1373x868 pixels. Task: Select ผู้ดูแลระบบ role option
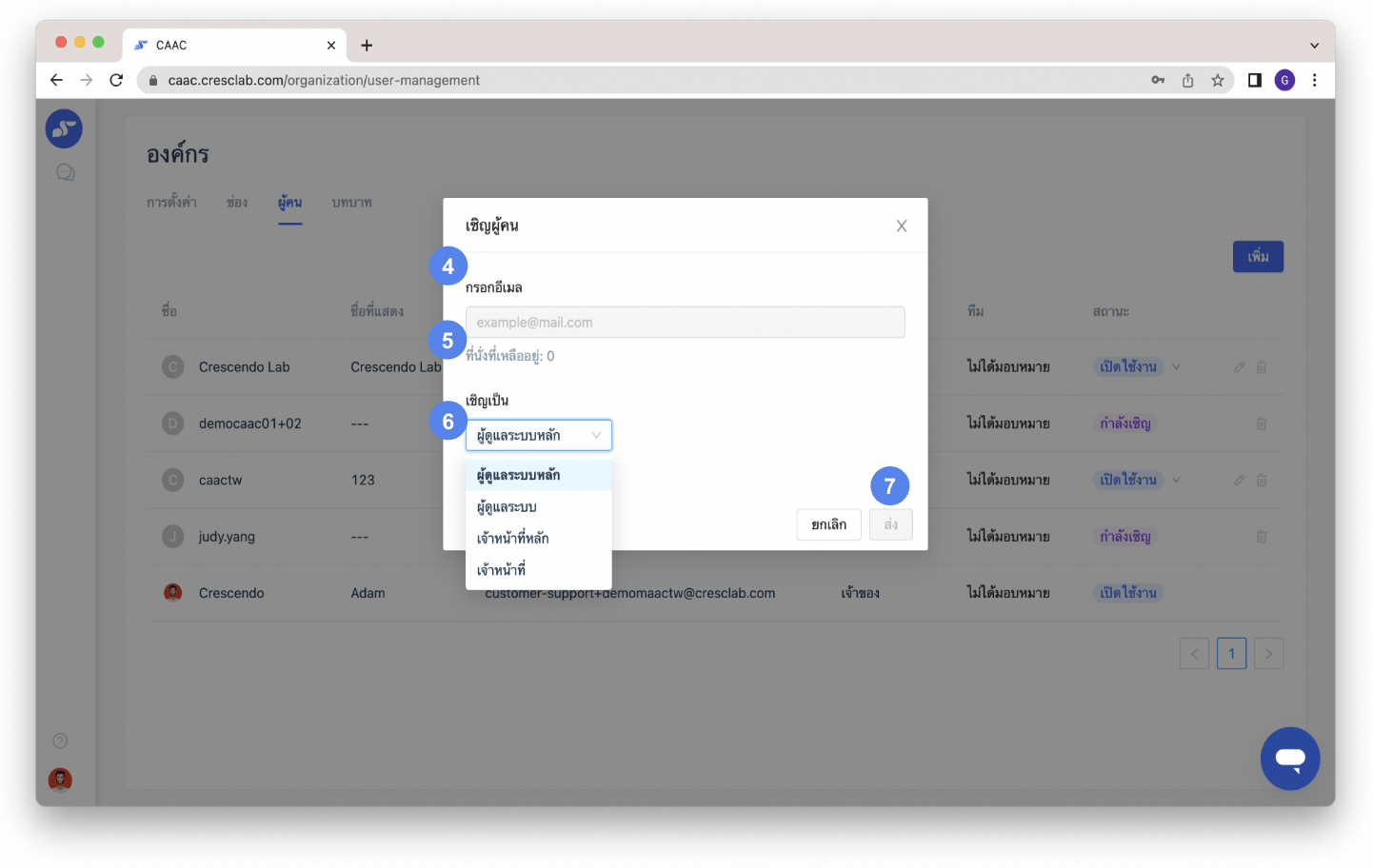(x=507, y=506)
